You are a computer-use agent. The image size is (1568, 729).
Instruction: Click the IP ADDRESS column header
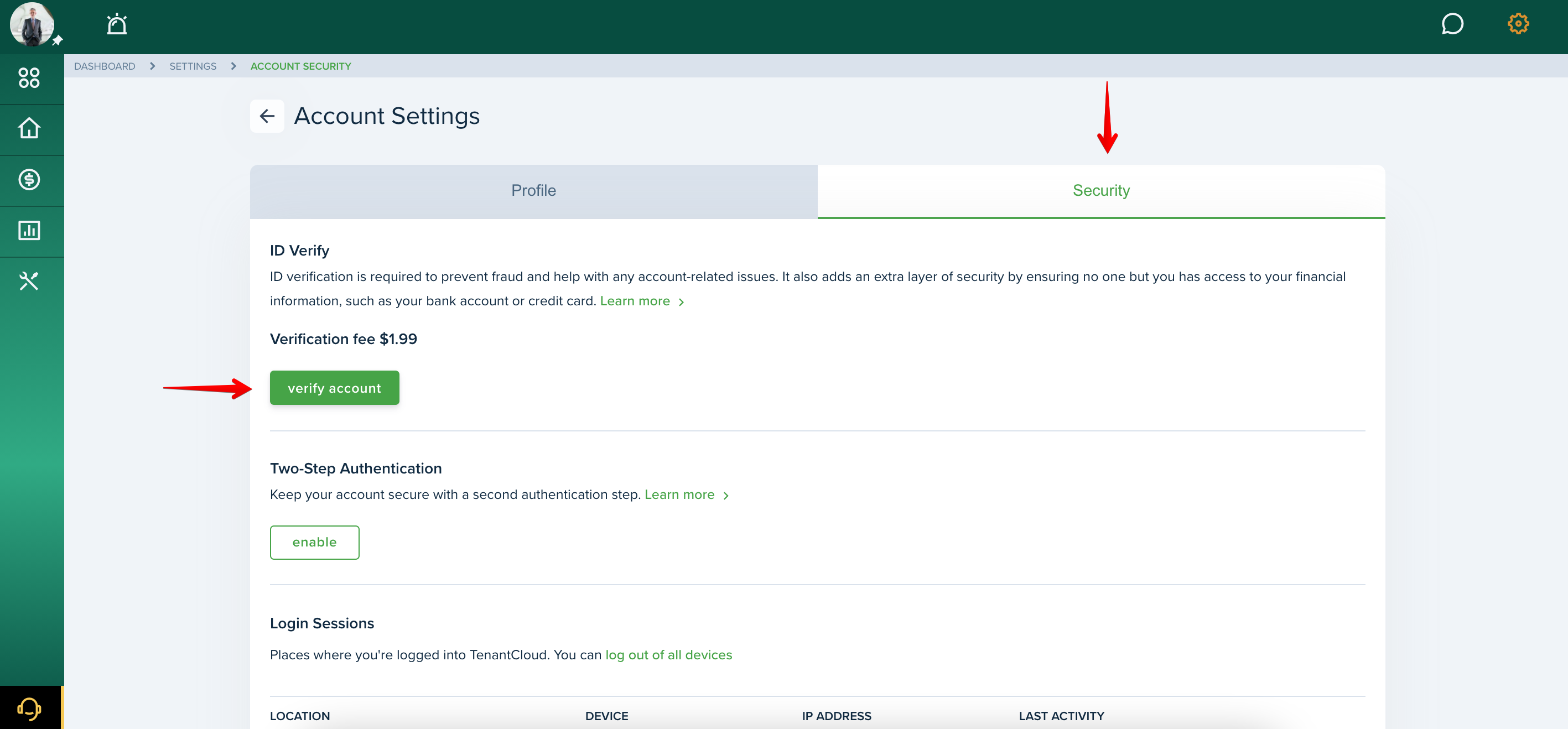click(x=837, y=716)
